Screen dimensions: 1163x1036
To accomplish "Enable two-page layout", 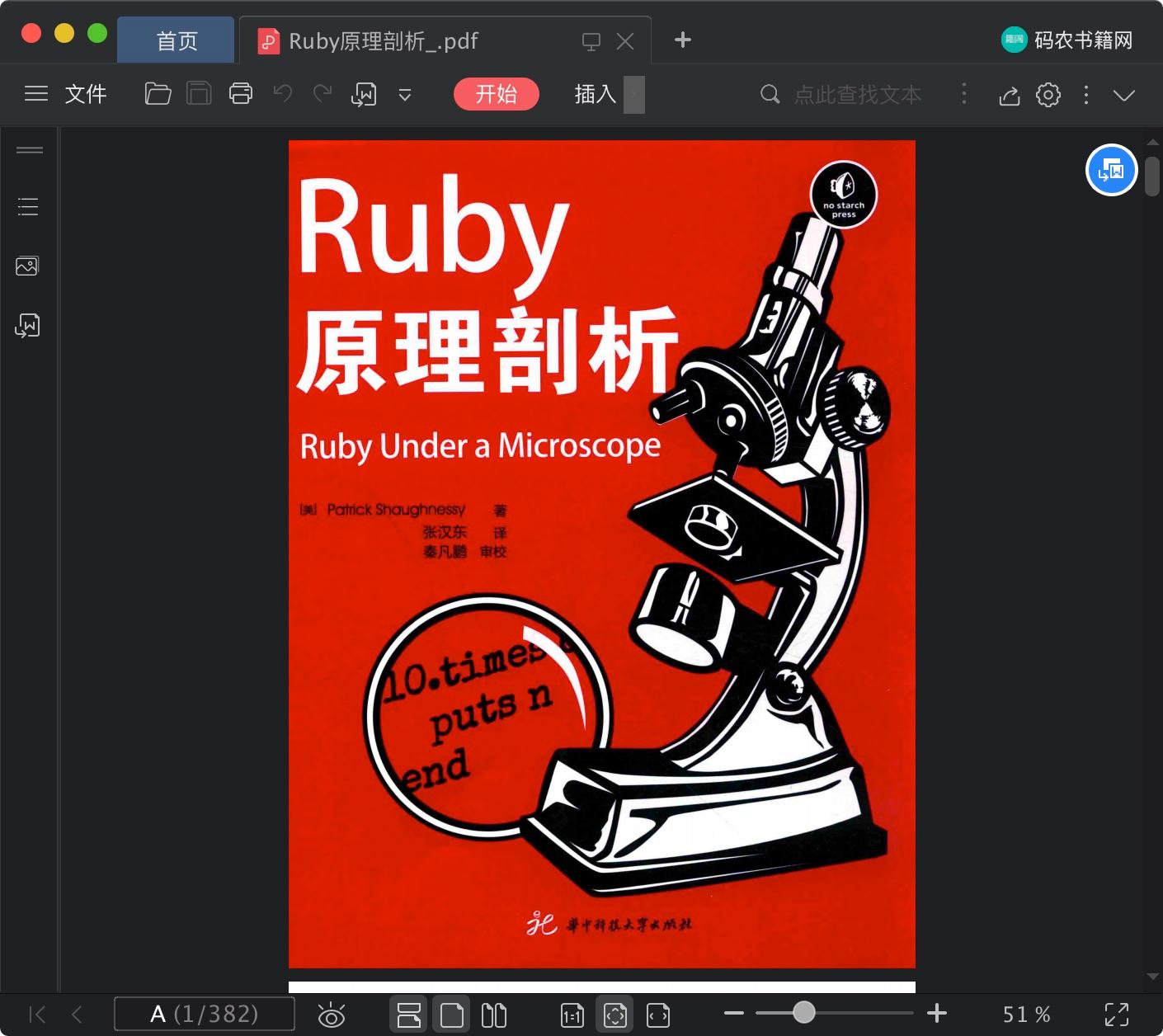I will coord(494,1015).
